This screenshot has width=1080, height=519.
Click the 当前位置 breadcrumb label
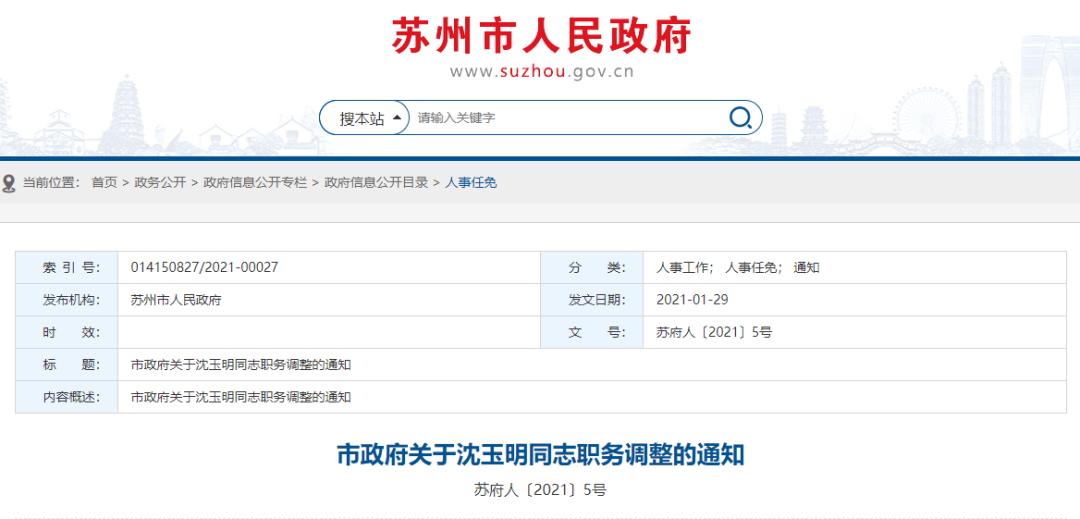tap(52, 182)
